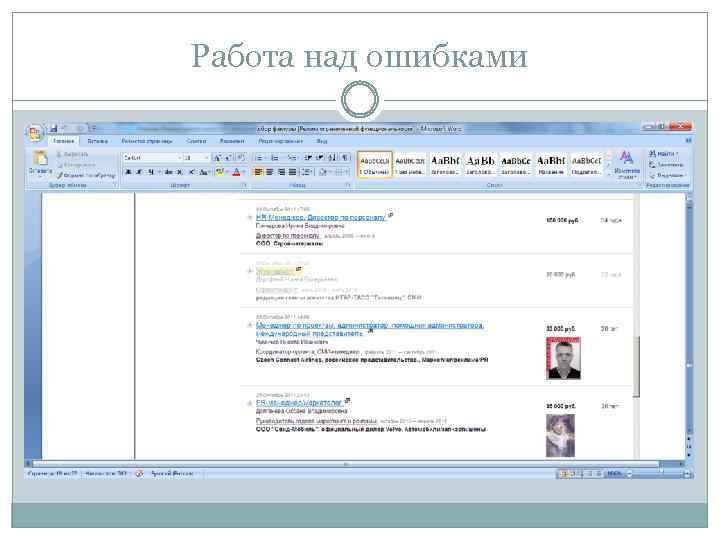Activate the Format Painter
The image size is (720, 540).
[x=86, y=175]
